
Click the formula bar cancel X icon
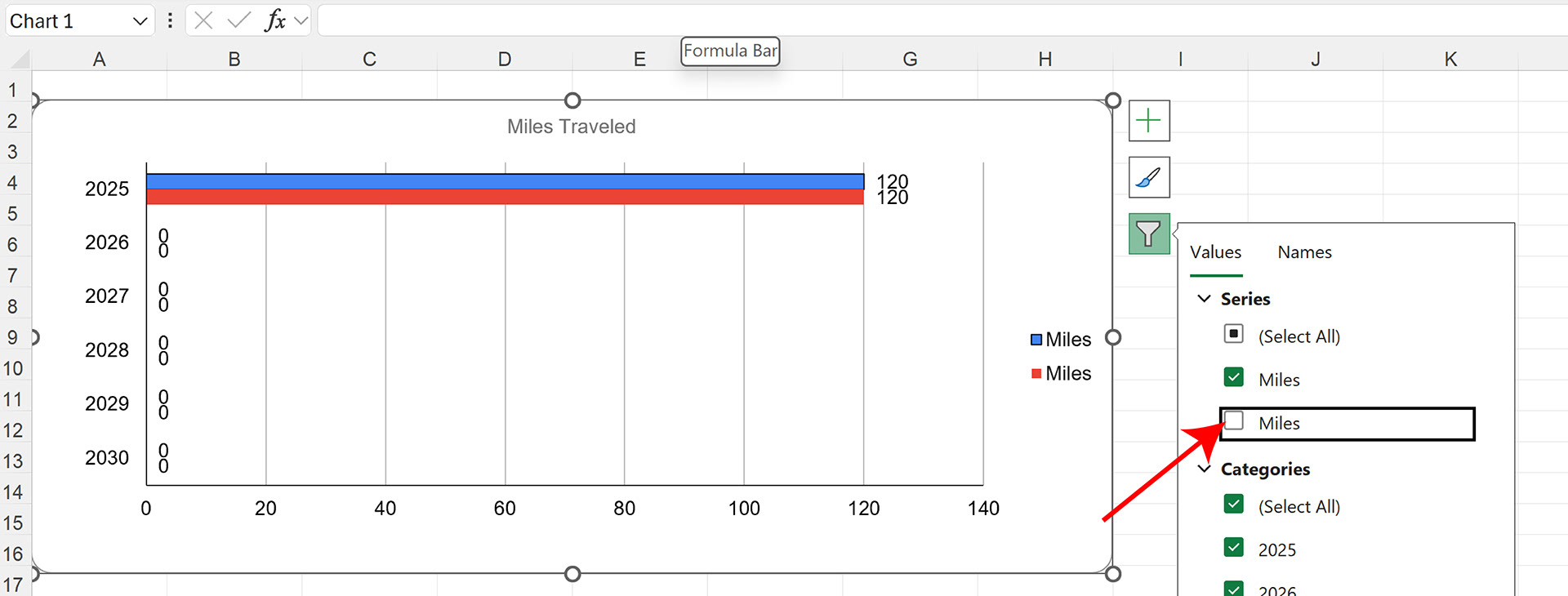click(204, 20)
